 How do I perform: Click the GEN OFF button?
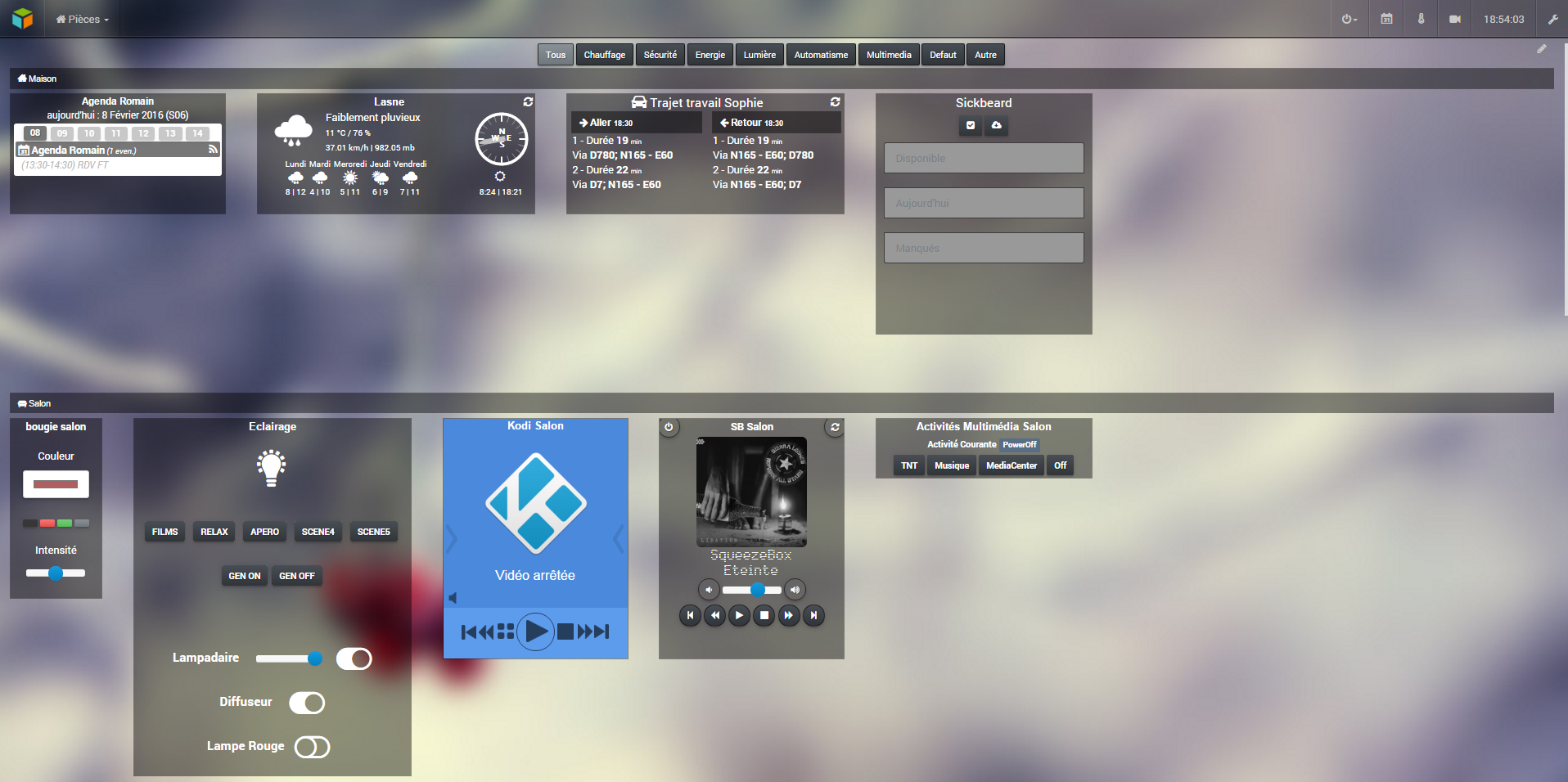[x=296, y=576]
